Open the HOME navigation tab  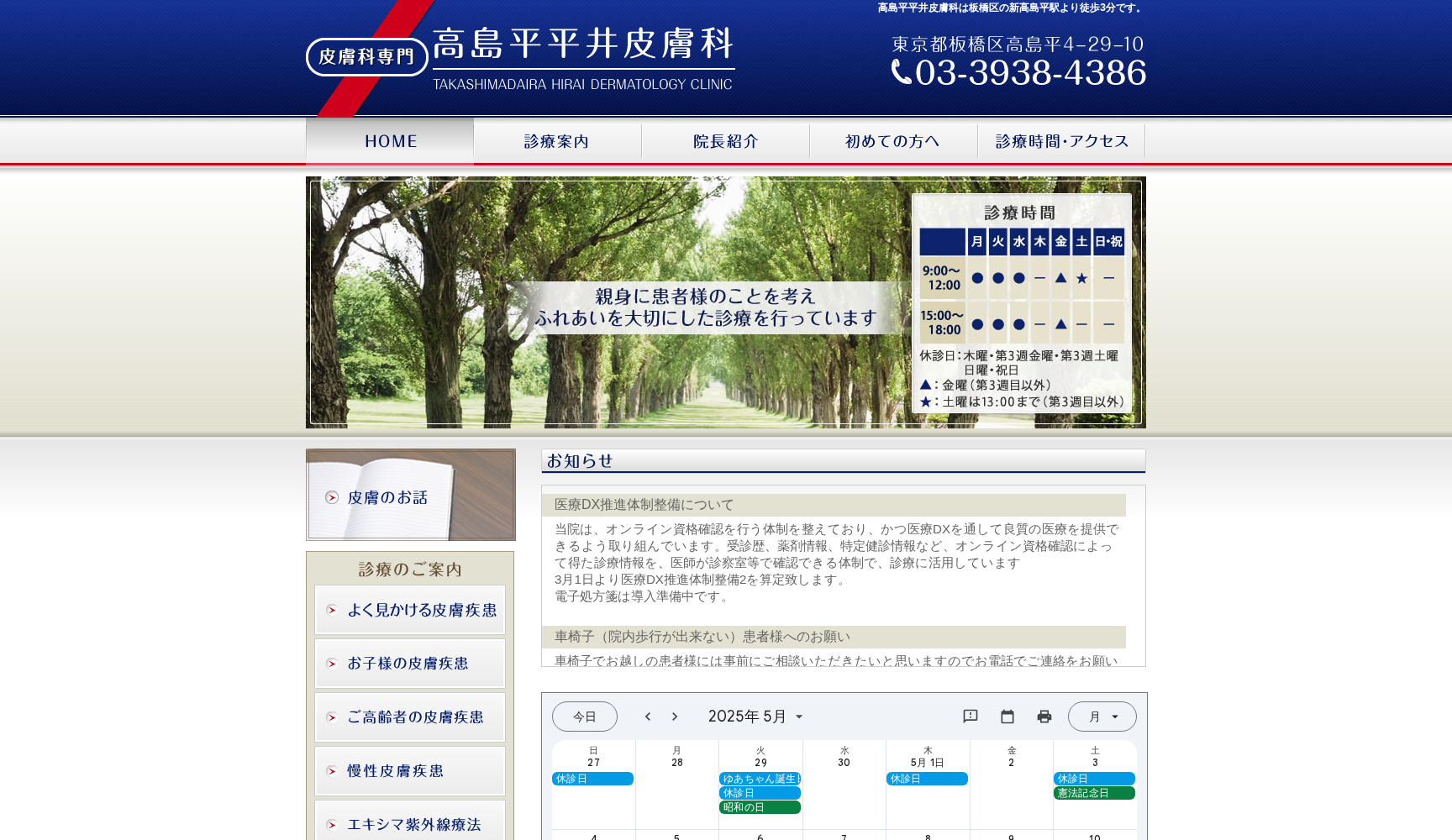(x=390, y=141)
